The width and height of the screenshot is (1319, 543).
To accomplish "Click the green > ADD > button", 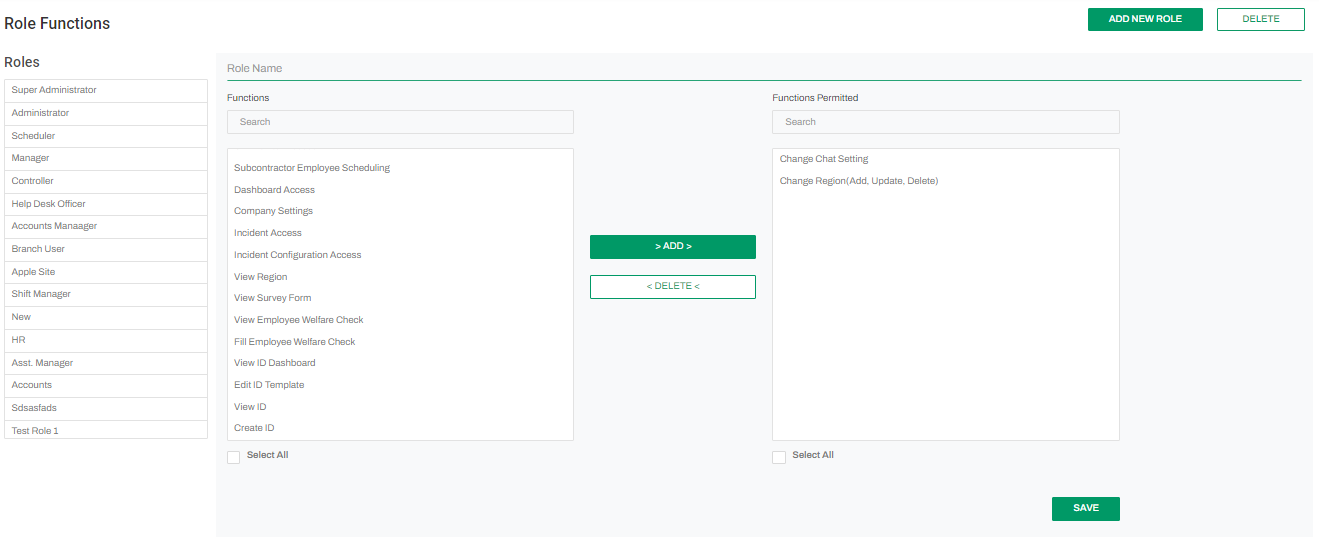I will (x=672, y=247).
